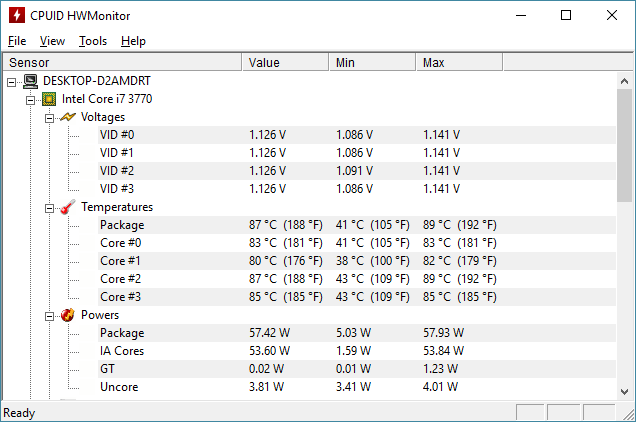Click the Voltages lightning bolt icon
The width and height of the screenshot is (636, 422).
click(68, 117)
